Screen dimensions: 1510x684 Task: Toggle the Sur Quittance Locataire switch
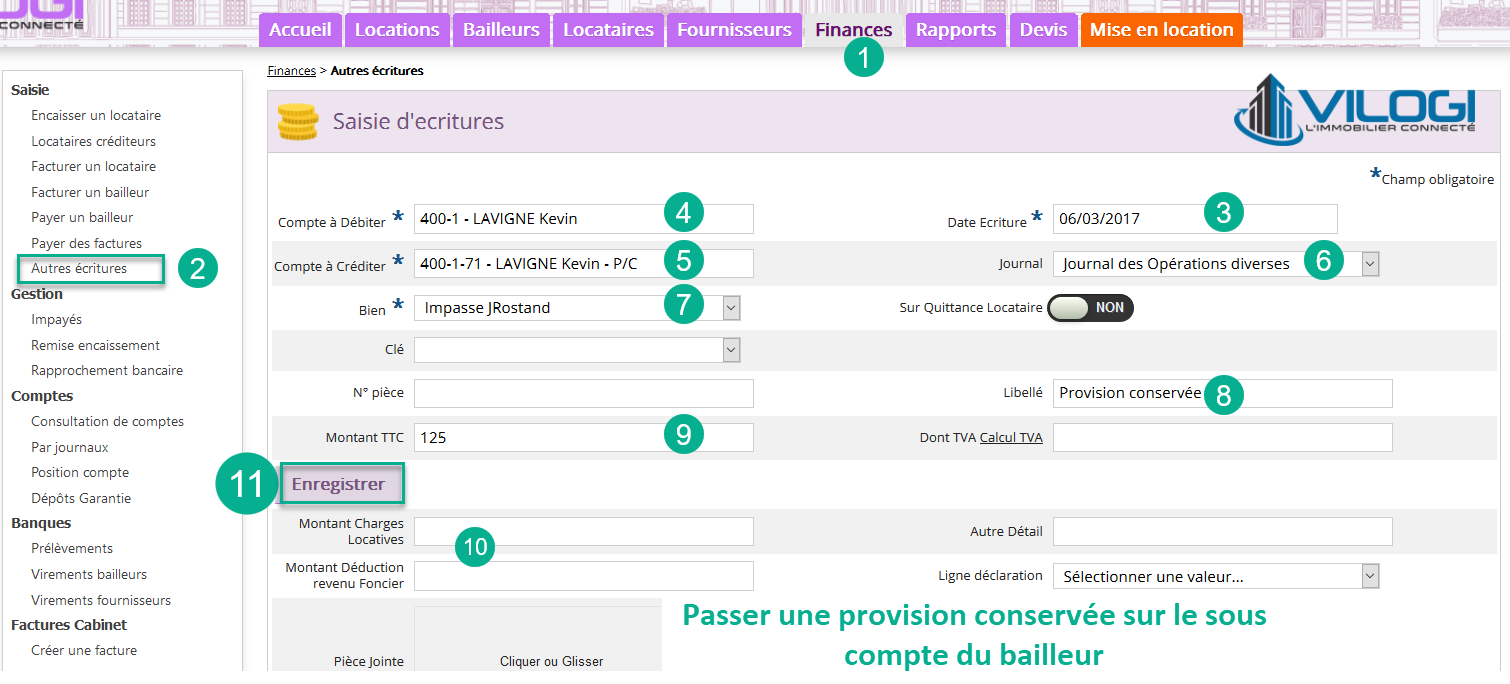point(1091,308)
